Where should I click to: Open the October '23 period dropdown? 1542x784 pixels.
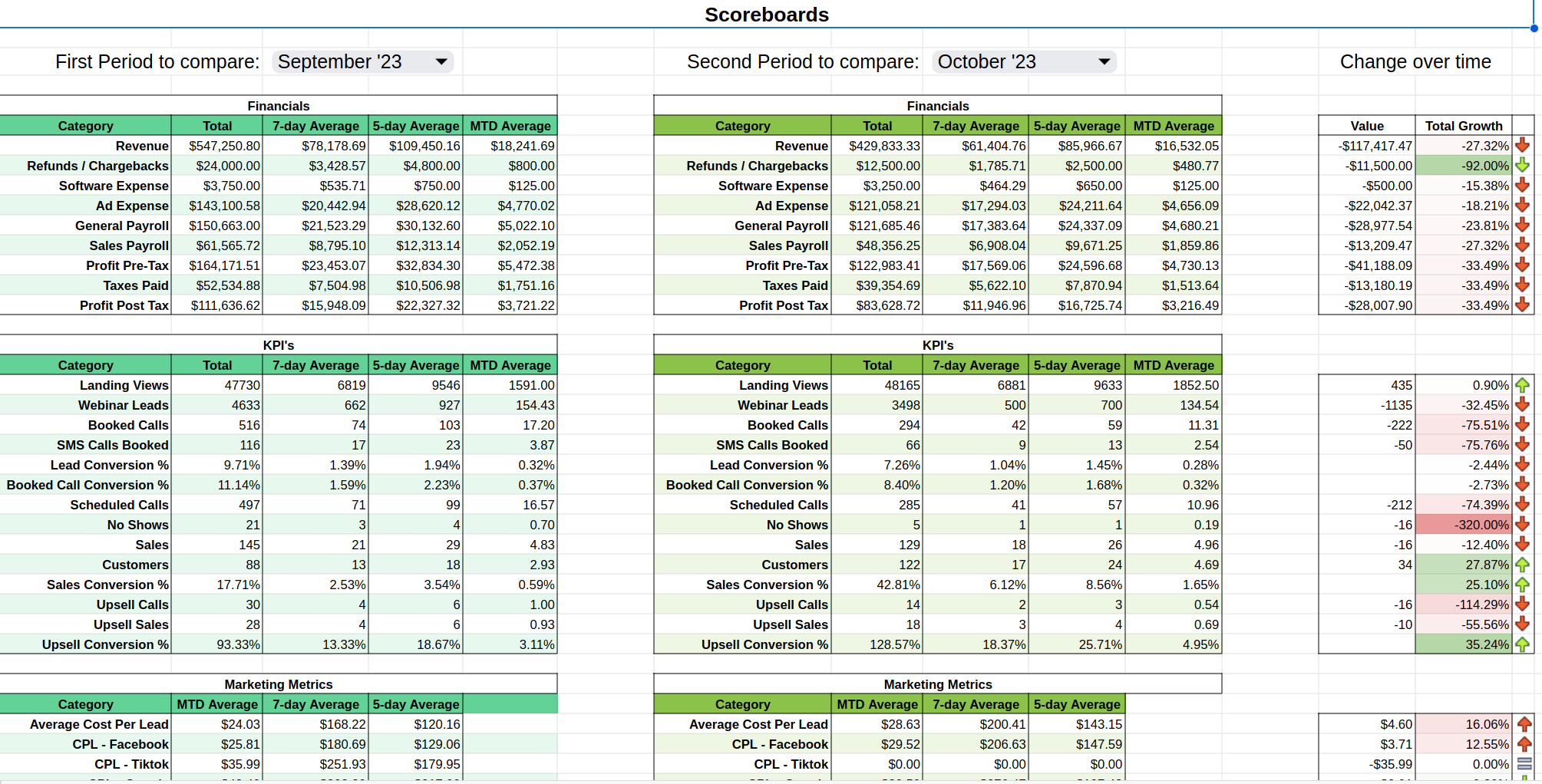[1023, 62]
